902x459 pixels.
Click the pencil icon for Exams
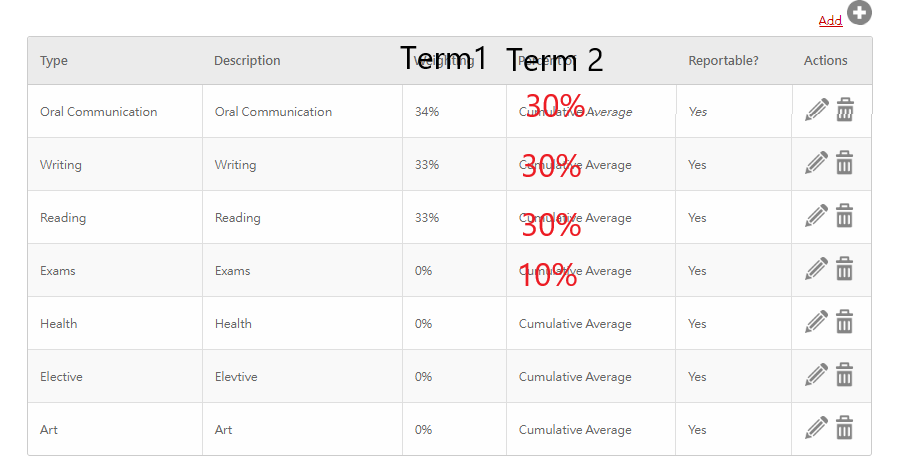point(817,268)
